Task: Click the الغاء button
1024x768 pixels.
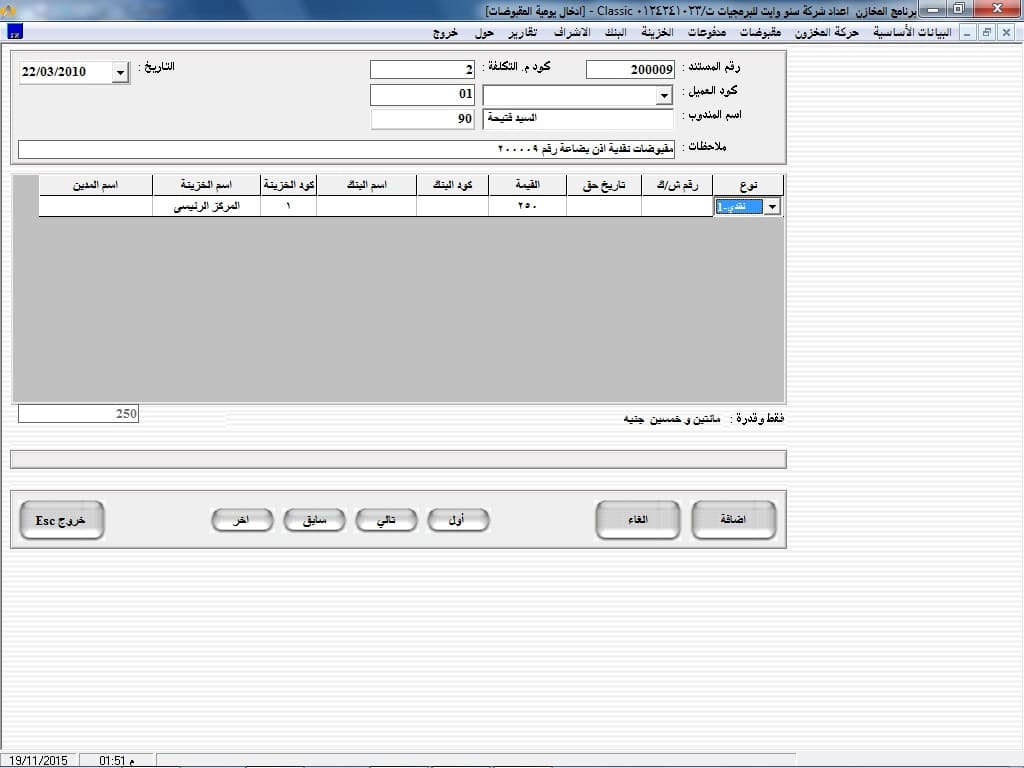Action: click(638, 520)
